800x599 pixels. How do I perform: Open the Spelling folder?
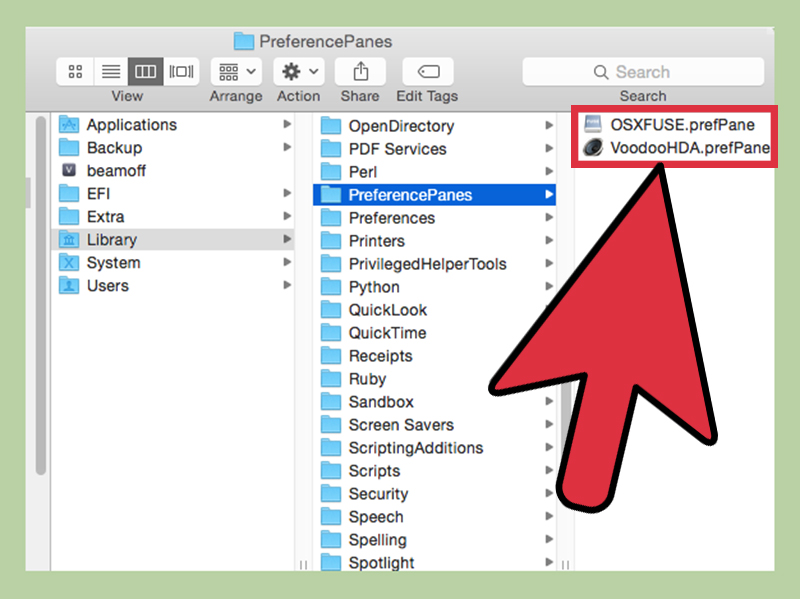tap(435, 539)
